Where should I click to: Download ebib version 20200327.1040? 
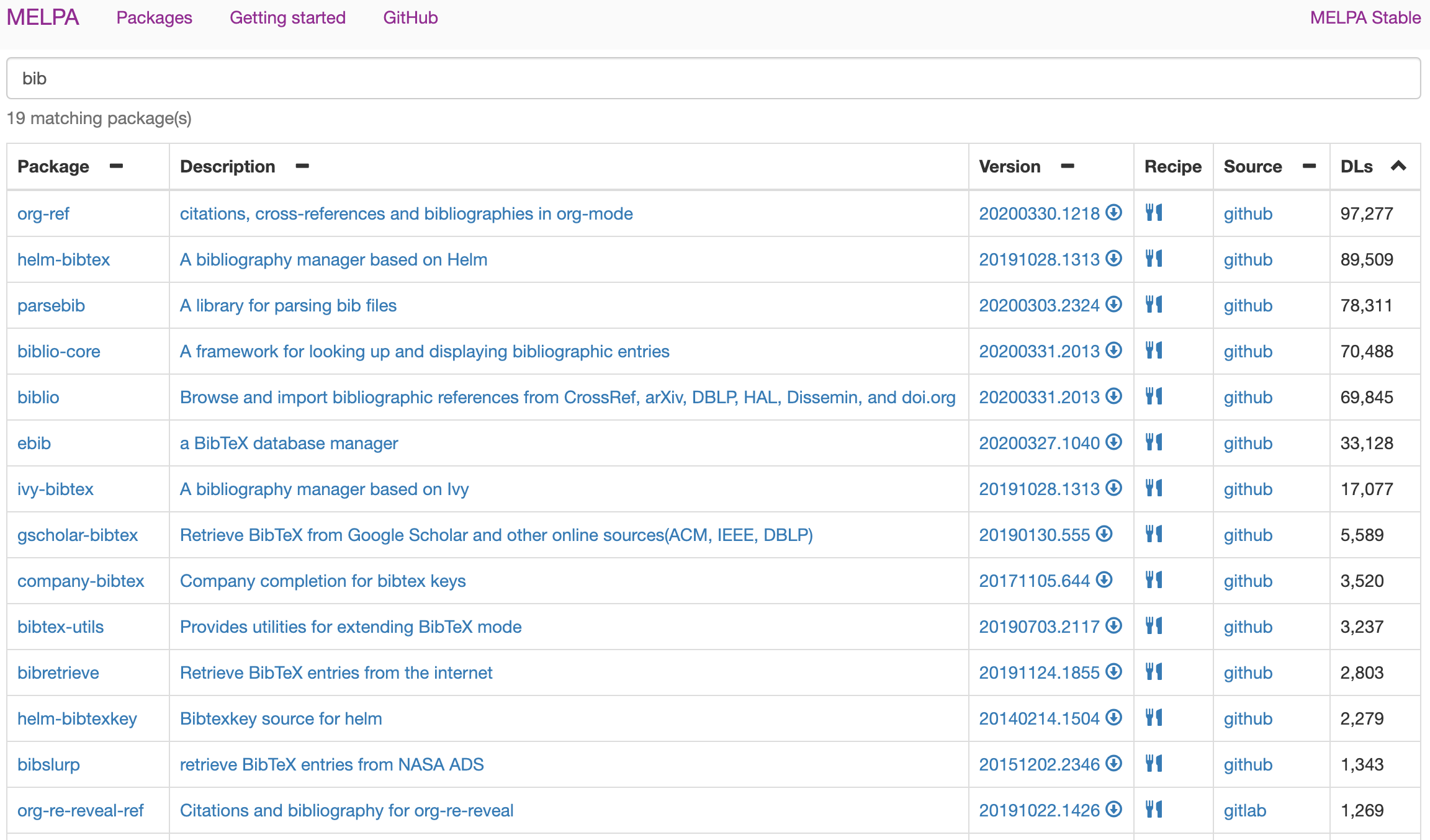[1050, 443]
